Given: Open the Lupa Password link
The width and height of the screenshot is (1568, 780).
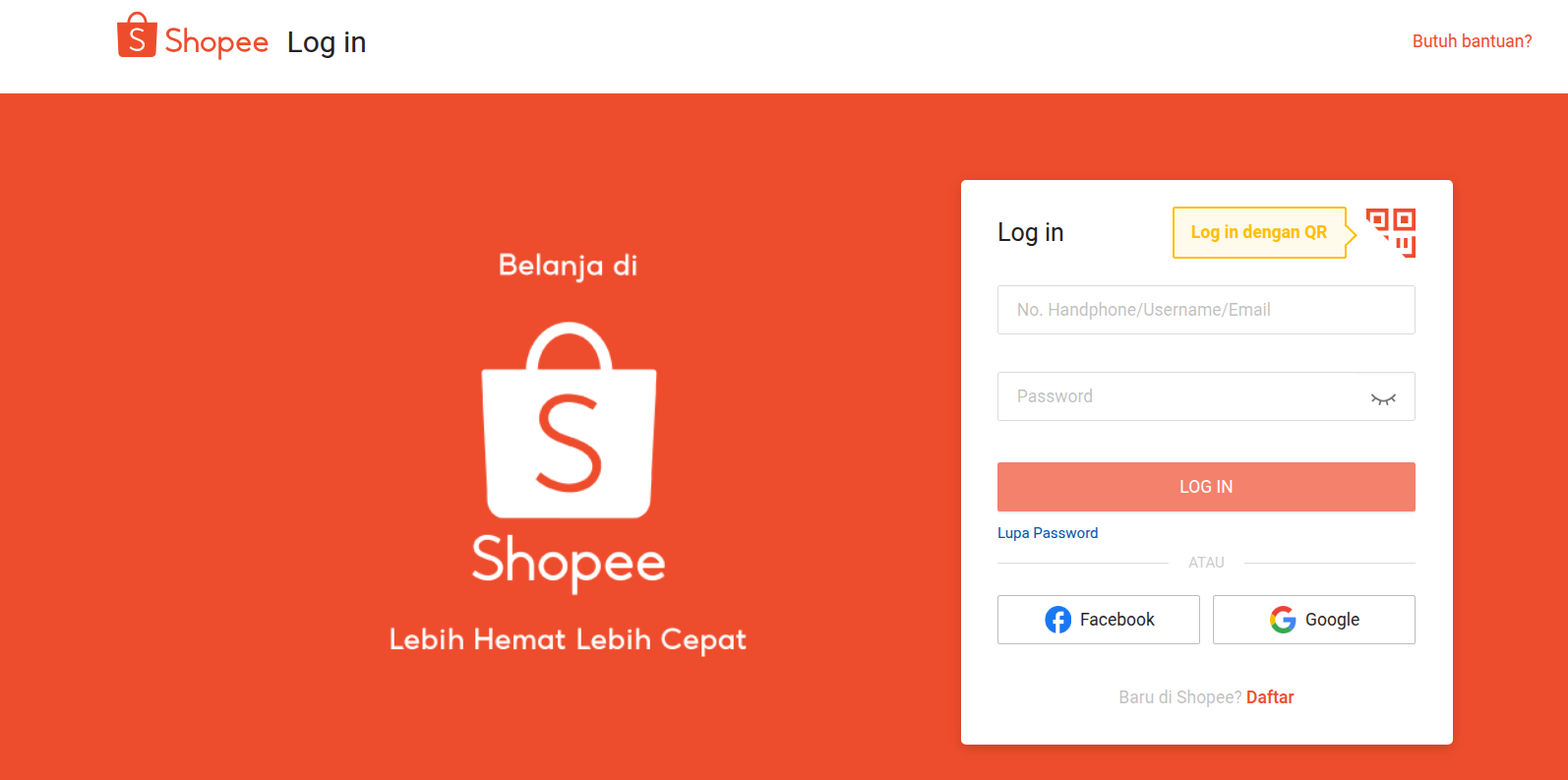Looking at the screenshot, I should pyautogui.click(x=1048, y=533).
